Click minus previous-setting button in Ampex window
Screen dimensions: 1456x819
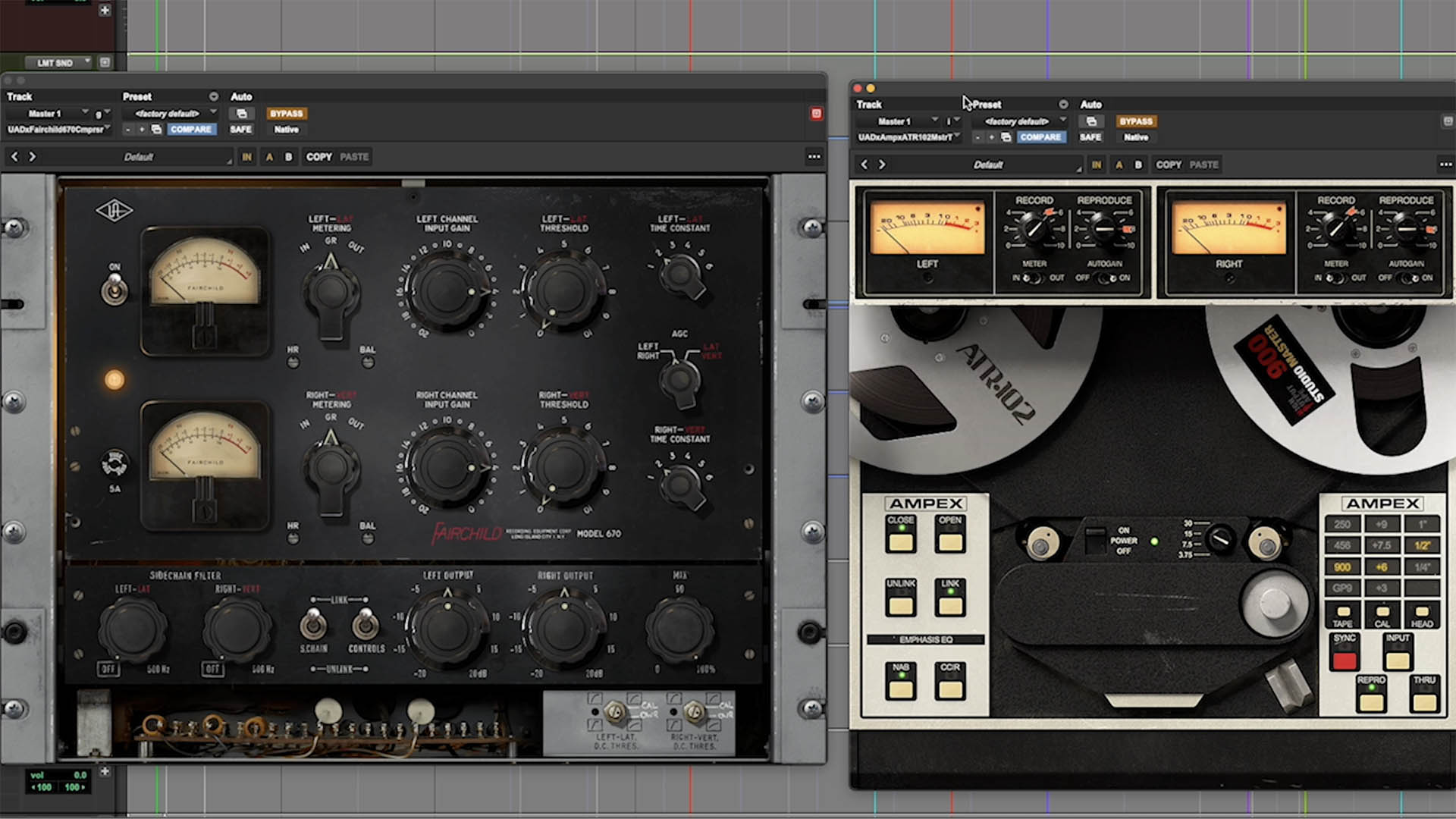977,137
